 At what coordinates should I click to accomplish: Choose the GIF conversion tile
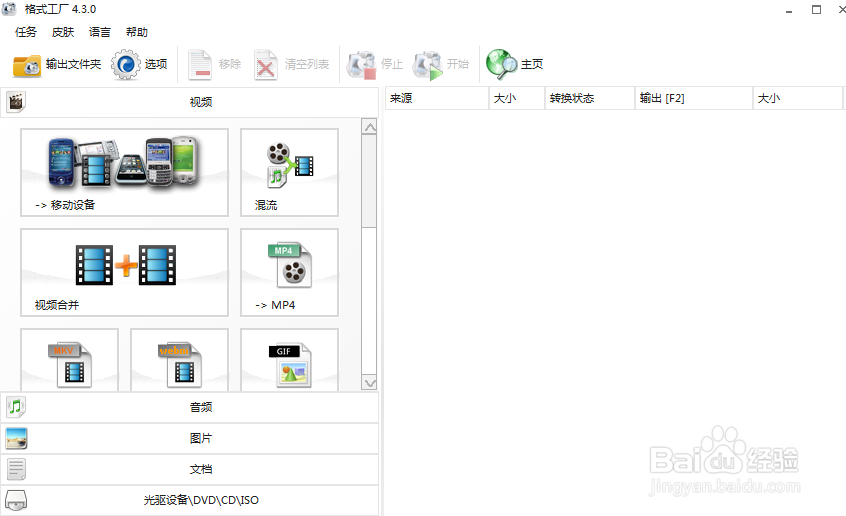(289, 360)
